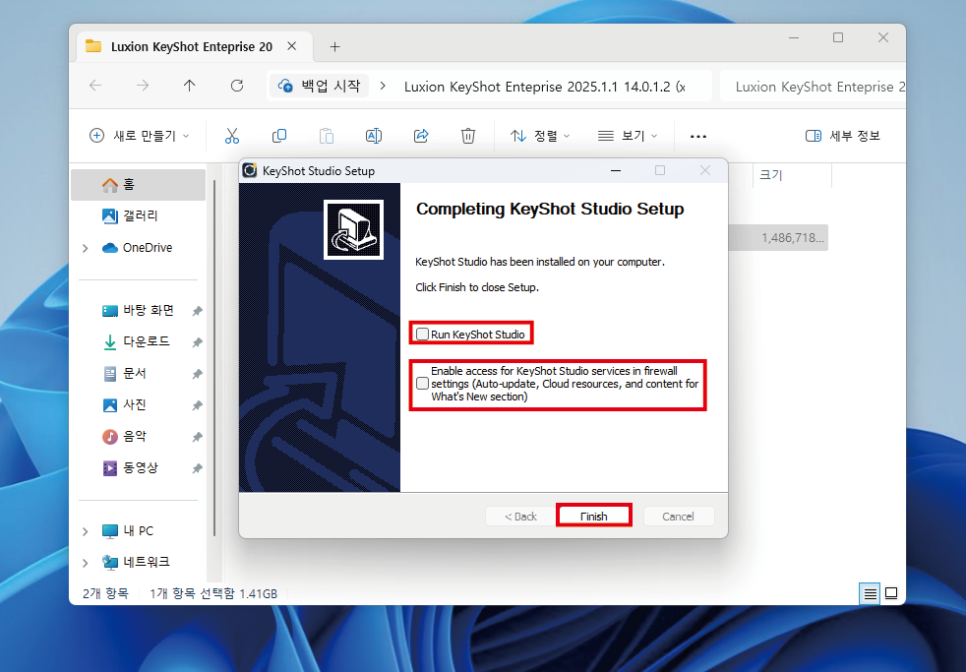This screenshot has width=966, height=672.
Task: Click the 2개 항목 status bar text
Action: (105, 594)
